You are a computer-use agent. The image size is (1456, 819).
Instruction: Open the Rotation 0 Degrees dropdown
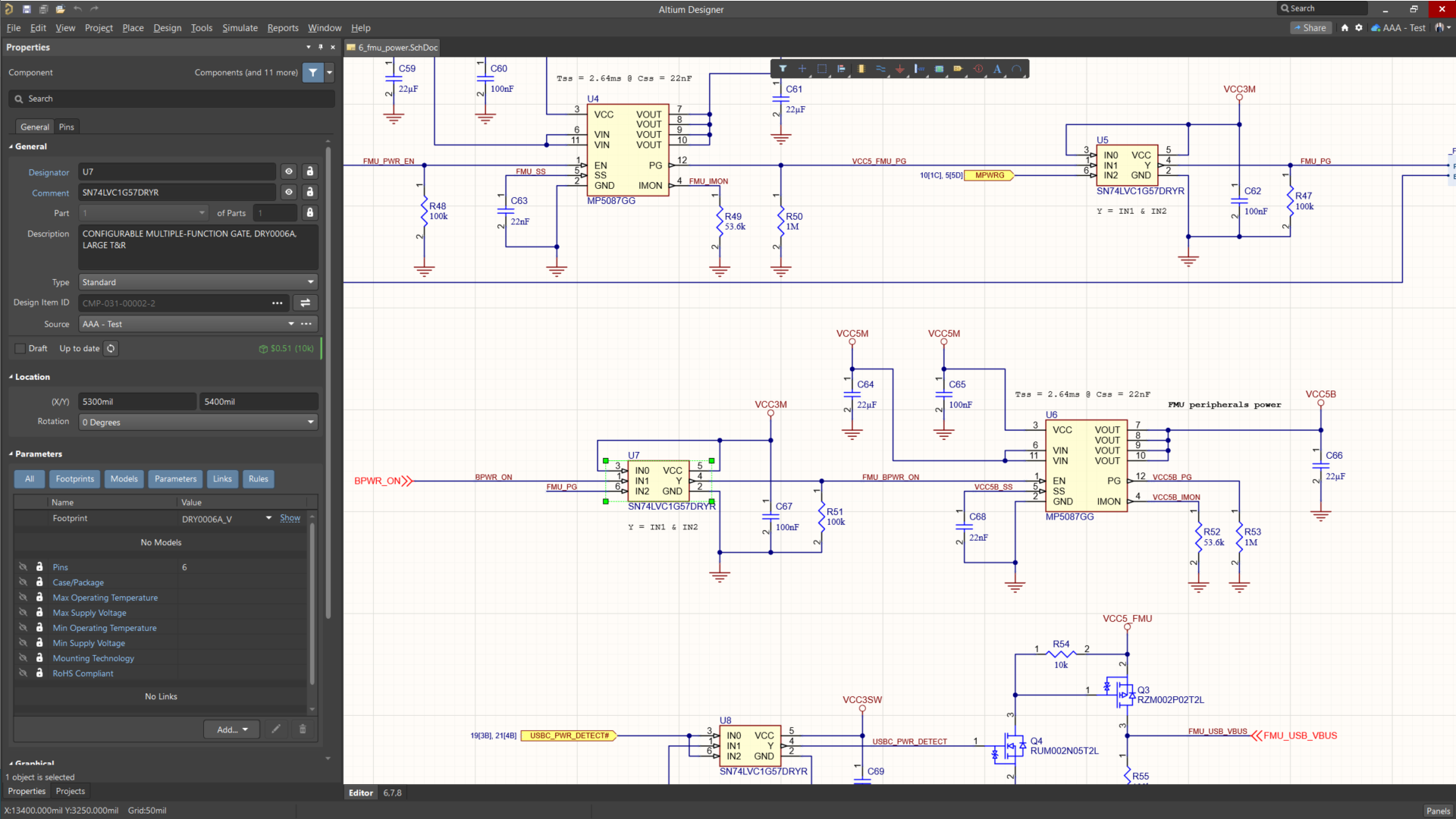(x=197, y=422)
